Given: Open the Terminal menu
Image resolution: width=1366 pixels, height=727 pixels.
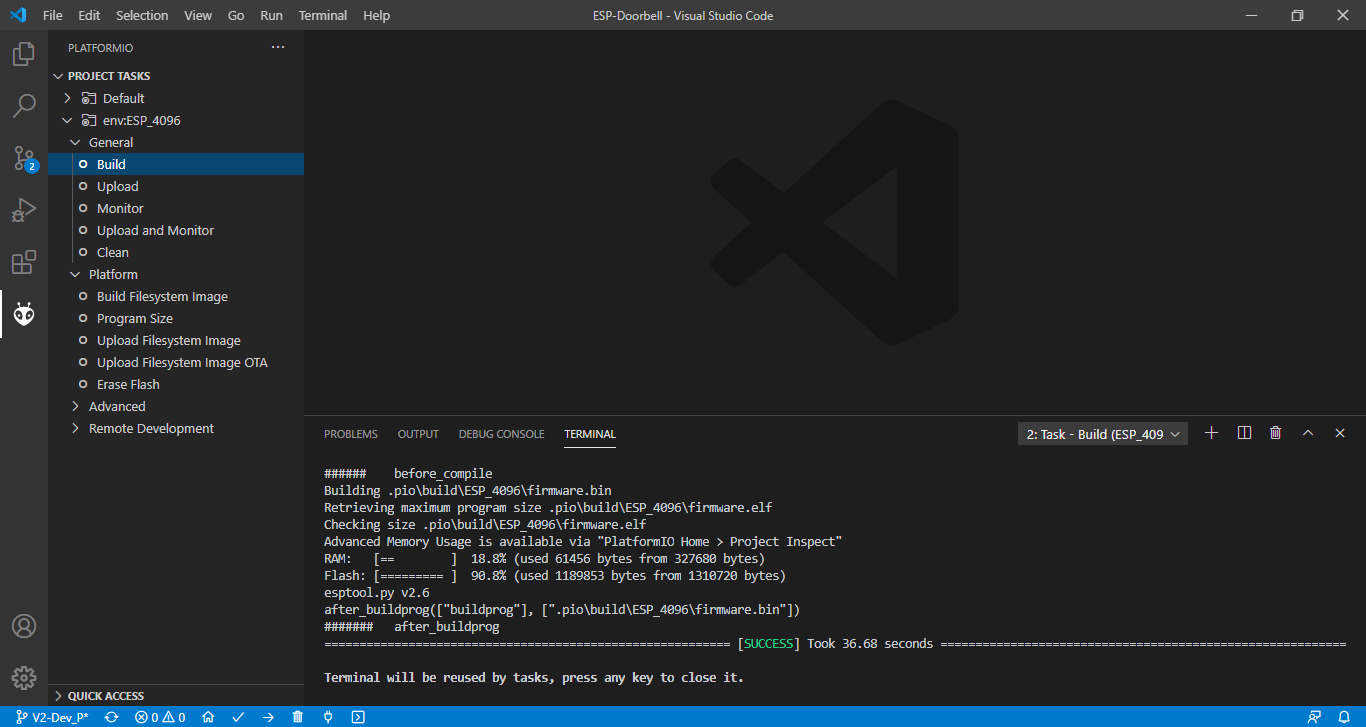Looking at the screenshot, I should pos(323,15).
